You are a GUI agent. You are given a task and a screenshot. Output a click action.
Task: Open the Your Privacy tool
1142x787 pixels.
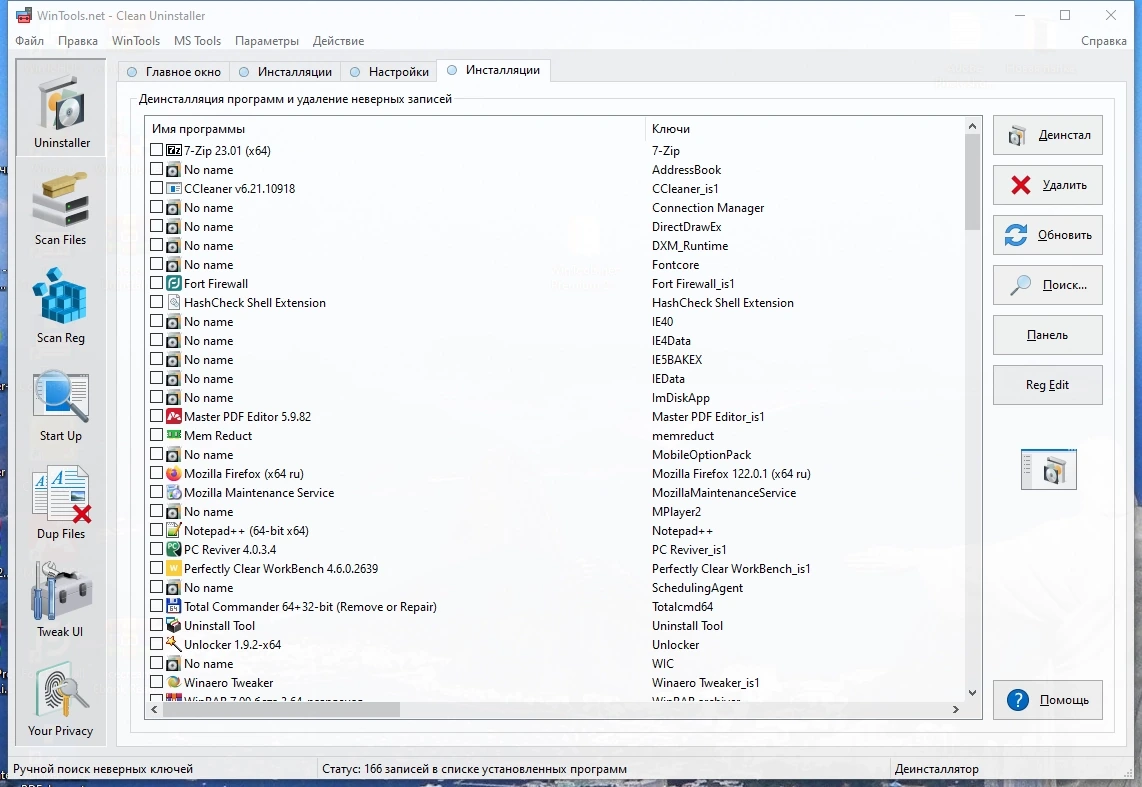coord(60,699)
